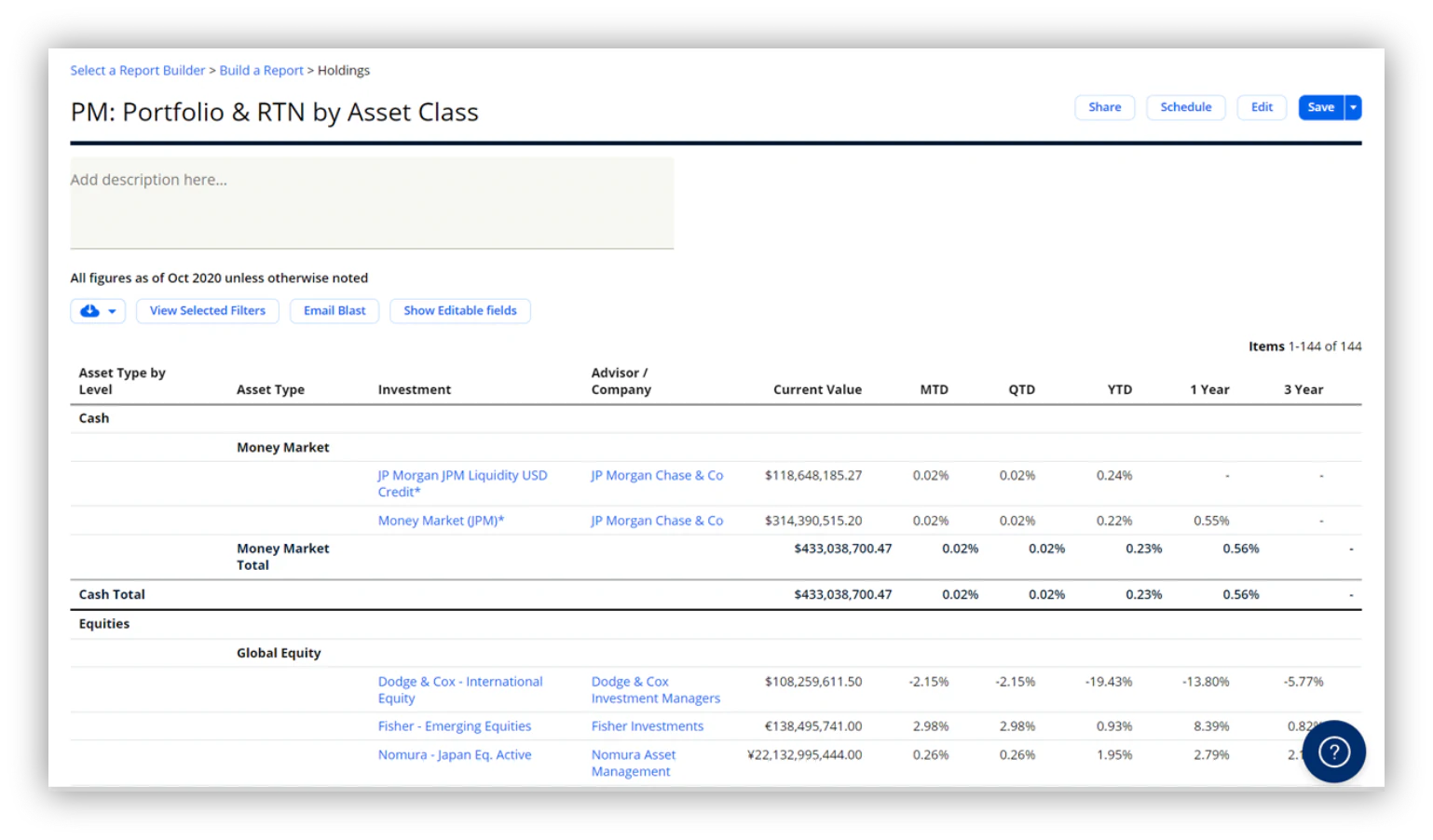The image size is (1433, 840).
Task: Click the $118,648,185.27 value cell
Action: (813, 476)
